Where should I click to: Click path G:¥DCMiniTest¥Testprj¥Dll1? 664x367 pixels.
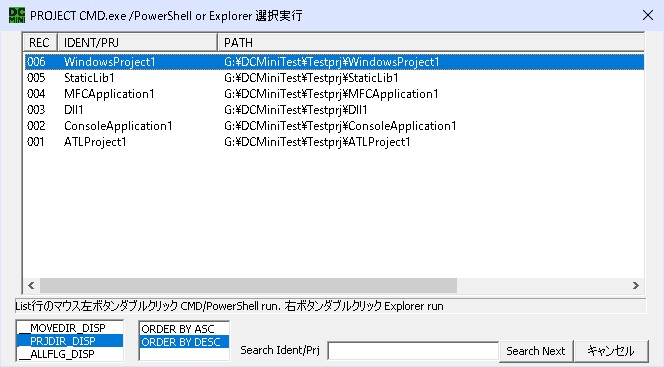point(296,110)
